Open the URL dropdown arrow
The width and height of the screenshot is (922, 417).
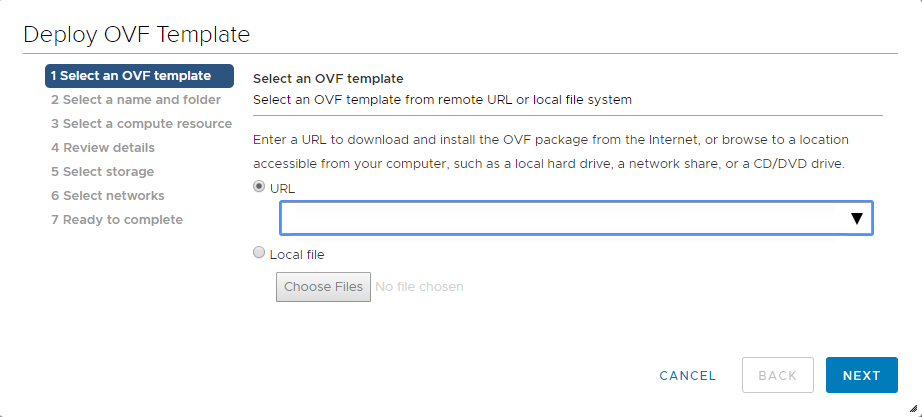click(x=856, y=219)
